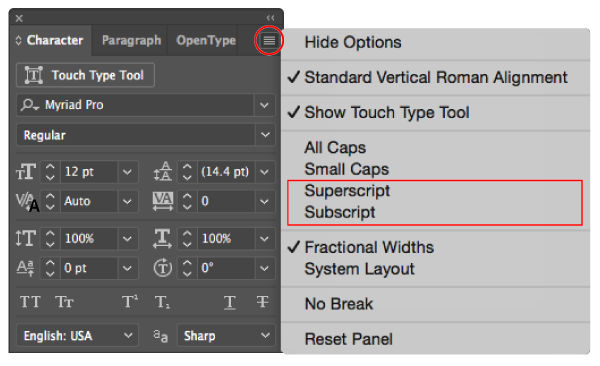Click the Touch Type Tool button
This screenshot has width=600, height=366.
point(85,75)
